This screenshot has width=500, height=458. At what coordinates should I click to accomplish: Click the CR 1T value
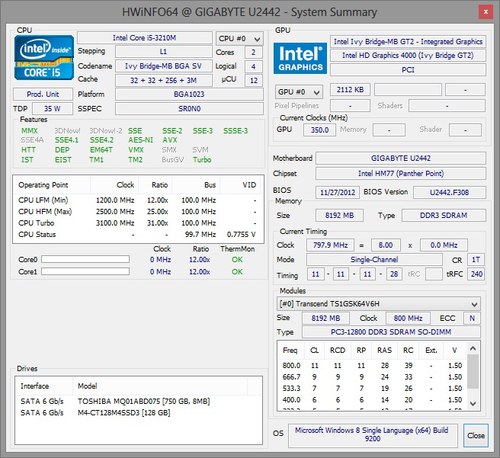(x=476, y=260)
